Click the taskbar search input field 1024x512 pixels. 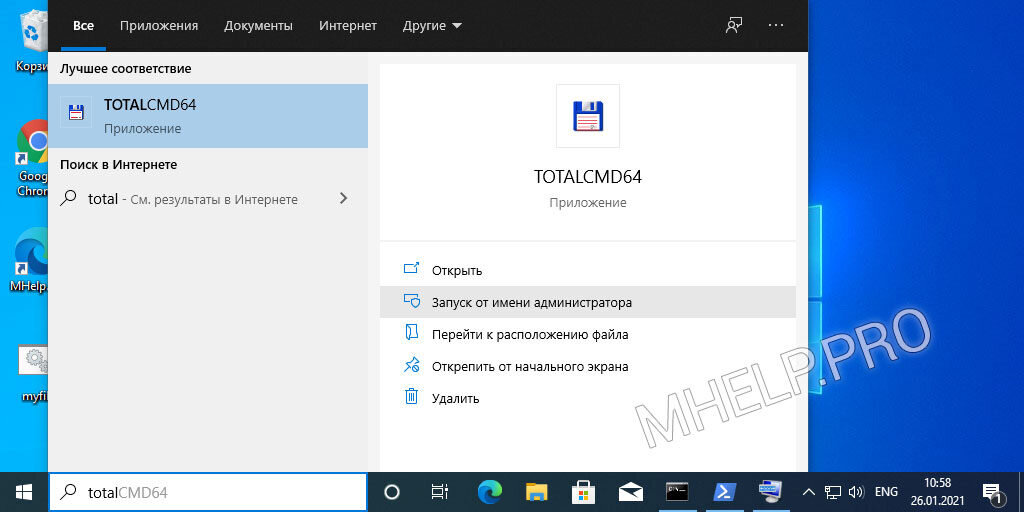pyautogui.click(x=208, y=492)
